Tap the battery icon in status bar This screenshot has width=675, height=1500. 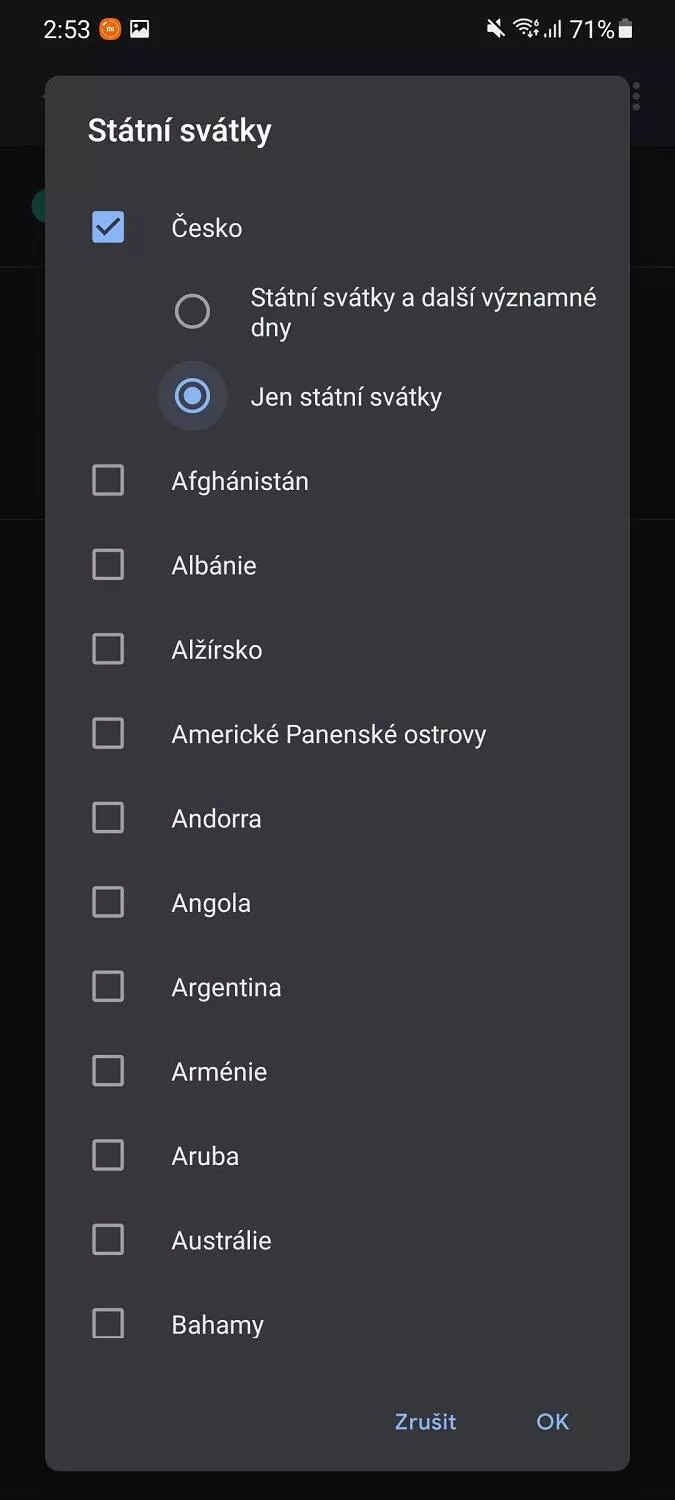[x=626, y=30]
